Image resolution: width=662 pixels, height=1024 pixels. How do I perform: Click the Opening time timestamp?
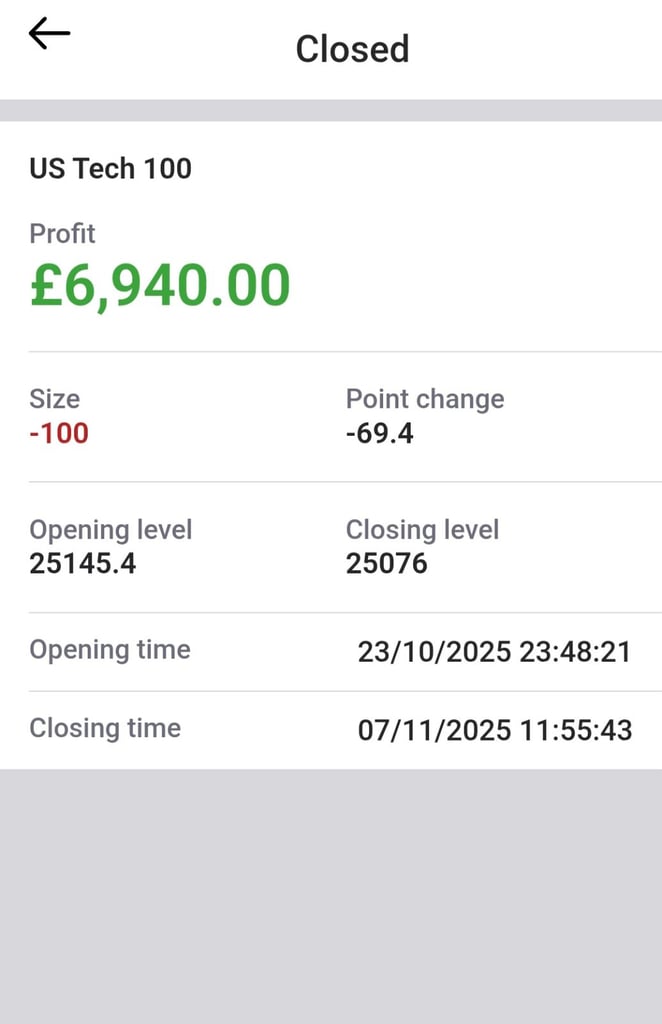(494, 651)
